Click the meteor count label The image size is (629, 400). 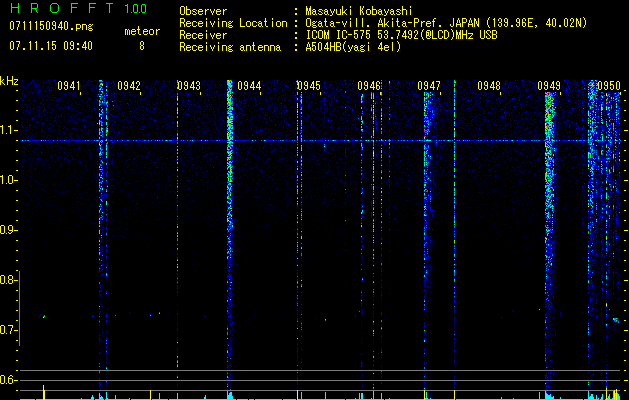142,31
